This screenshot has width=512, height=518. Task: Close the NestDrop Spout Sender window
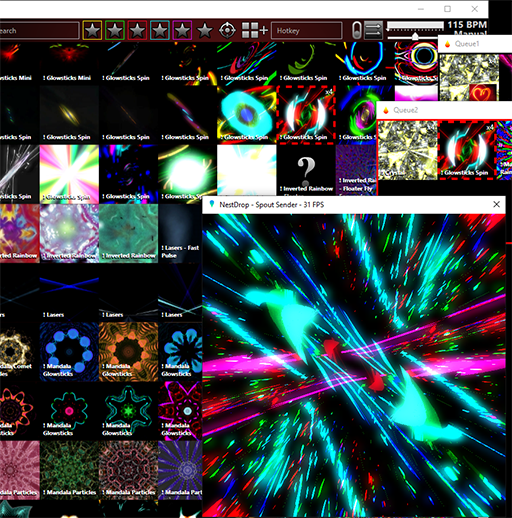point(496,204)
